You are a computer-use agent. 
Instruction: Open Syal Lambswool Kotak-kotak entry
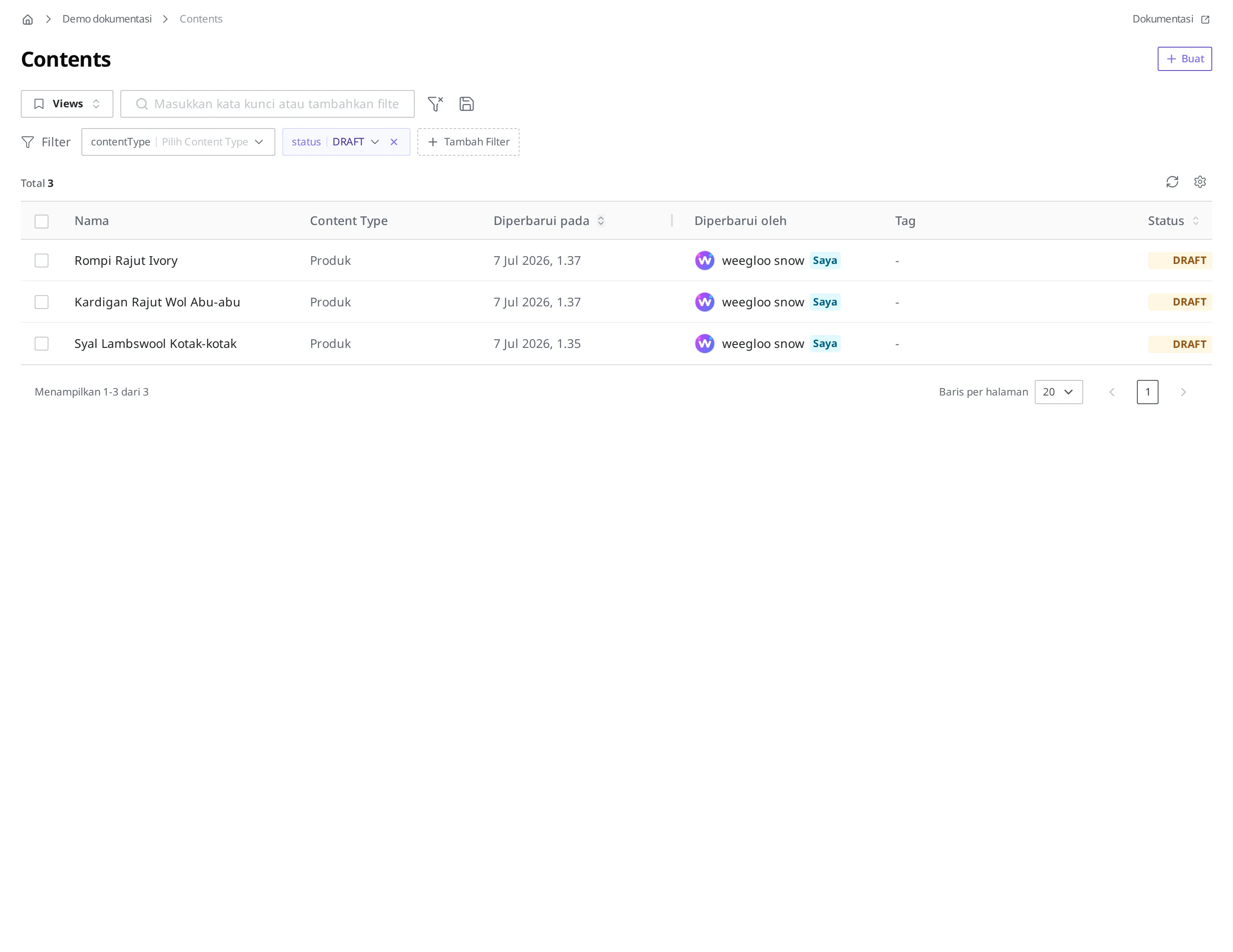coord(155,344)
